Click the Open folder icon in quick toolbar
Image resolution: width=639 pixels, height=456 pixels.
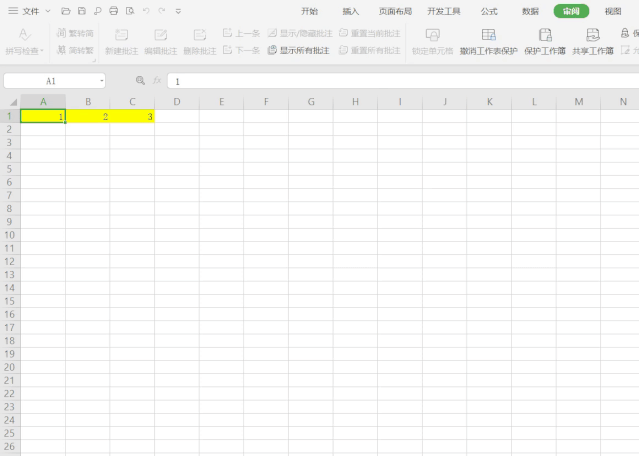click(65, 11)
